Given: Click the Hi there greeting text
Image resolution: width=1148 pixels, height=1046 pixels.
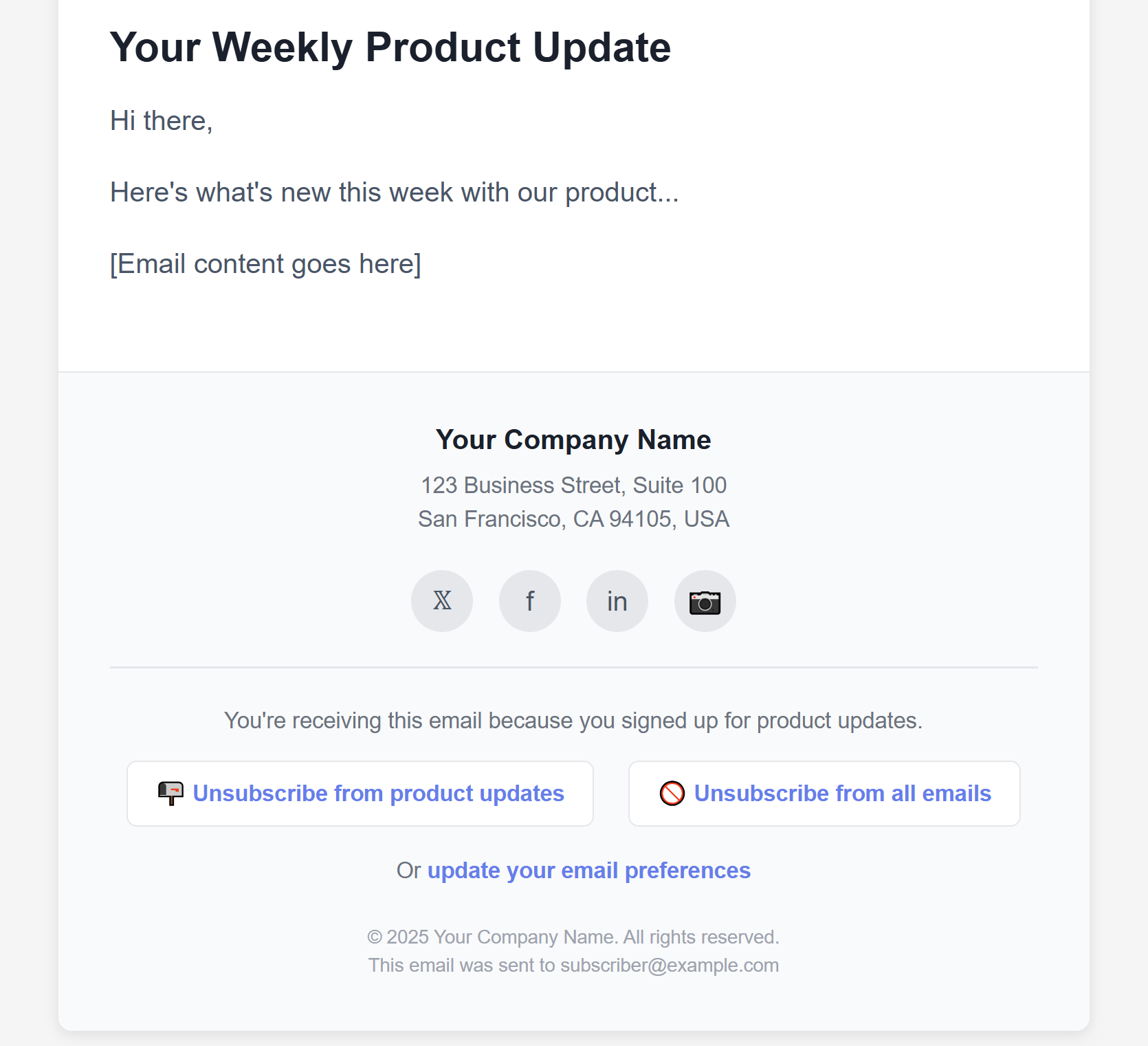Looking at the screenshot, I should point(162,121).
